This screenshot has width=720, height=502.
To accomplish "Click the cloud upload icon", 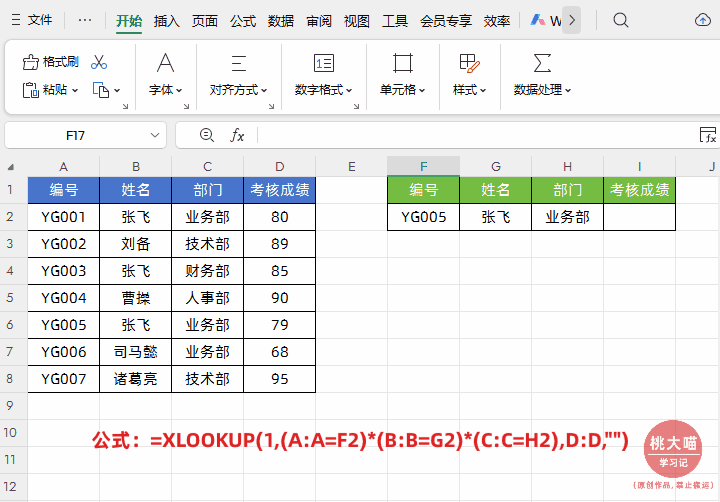I will click(x=703, y=20).
